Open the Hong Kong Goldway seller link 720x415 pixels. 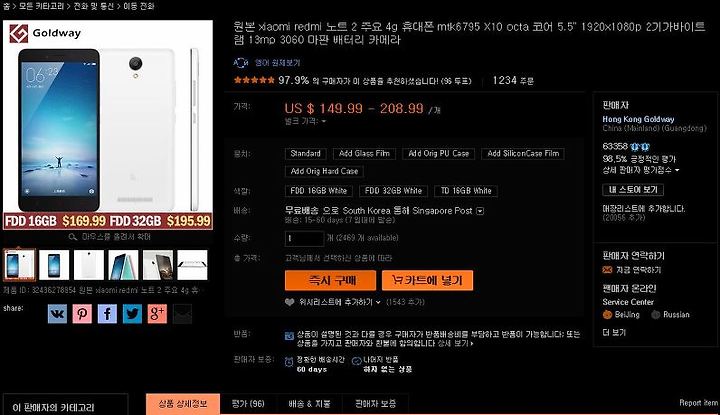point(638,119)
